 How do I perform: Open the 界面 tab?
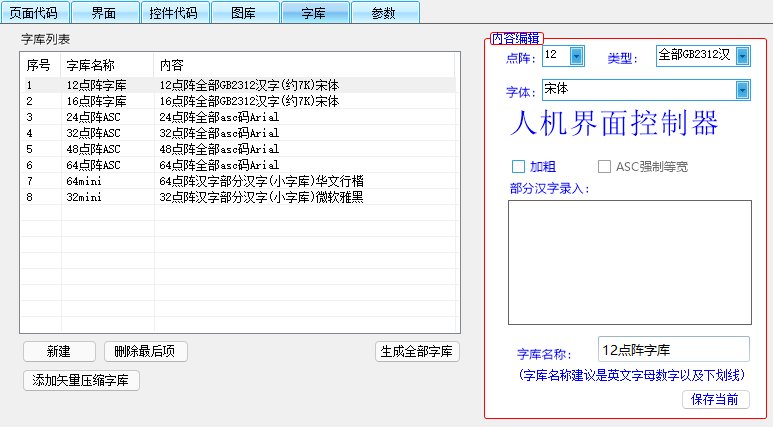pyautogui.click(x=105, y=12)
